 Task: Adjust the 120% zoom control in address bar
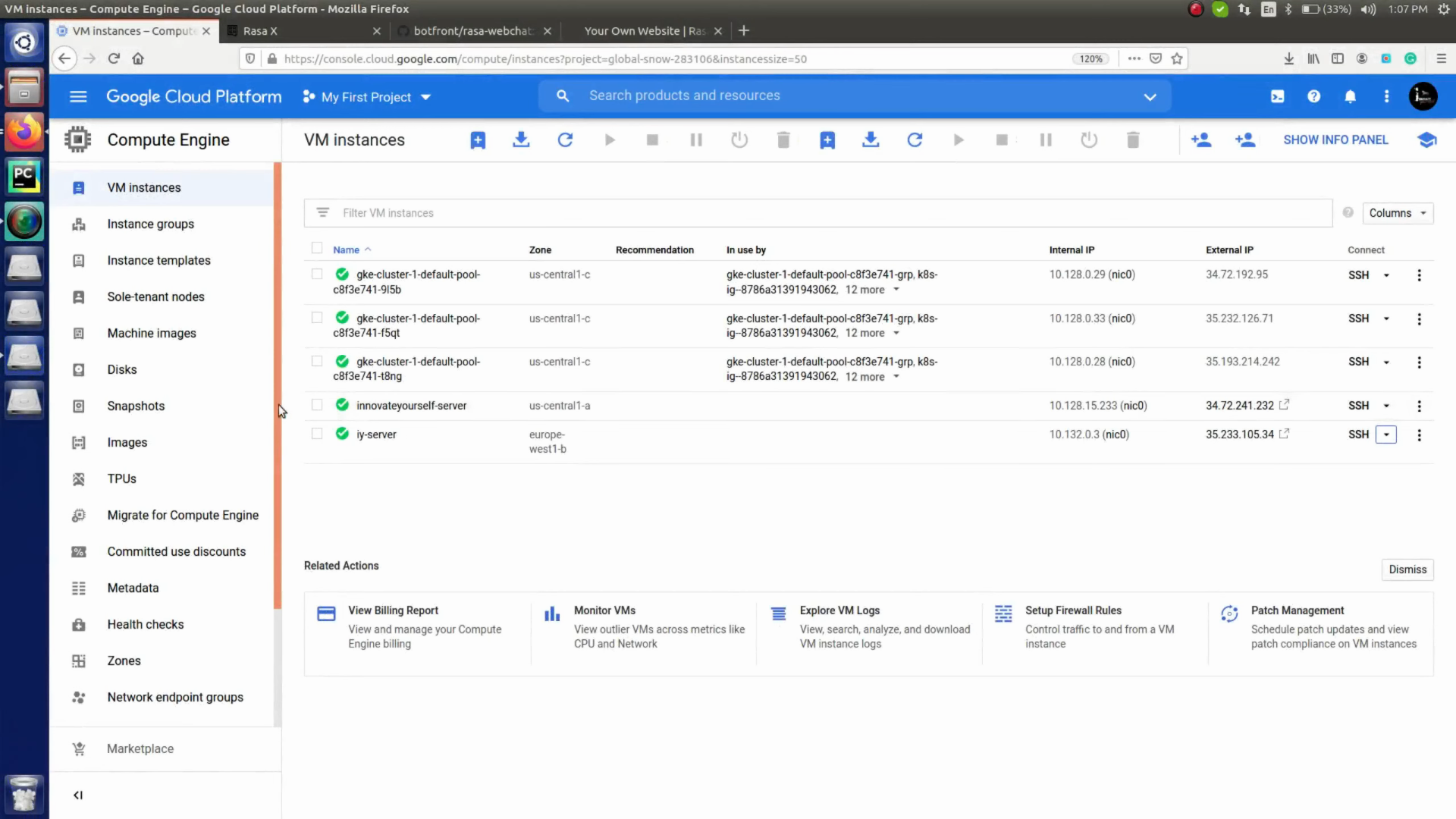(x=1090, y=58)
